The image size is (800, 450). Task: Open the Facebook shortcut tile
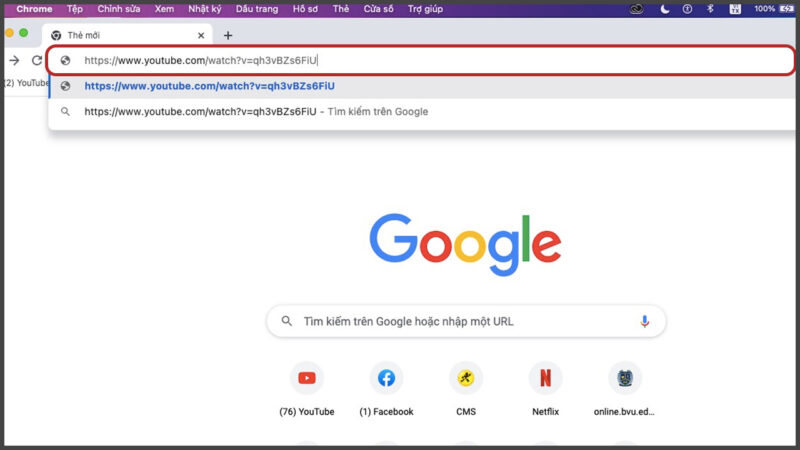coord(386,378)
